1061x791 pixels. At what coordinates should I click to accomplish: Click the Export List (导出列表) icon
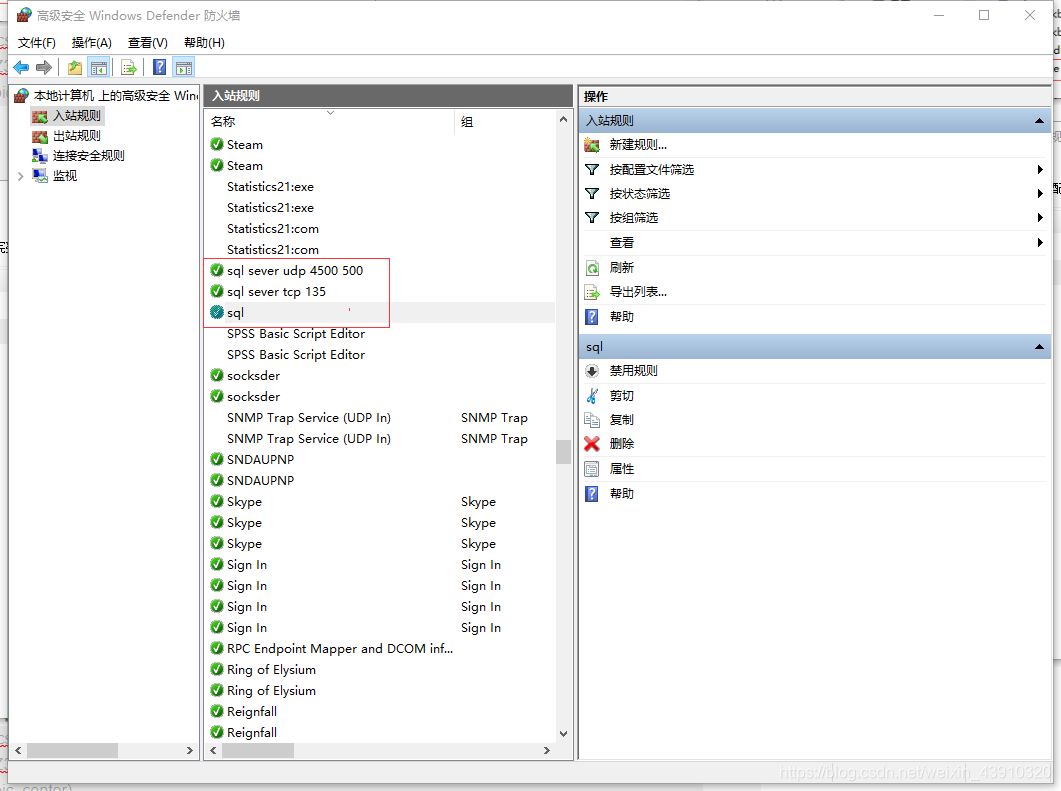point(592,292)
